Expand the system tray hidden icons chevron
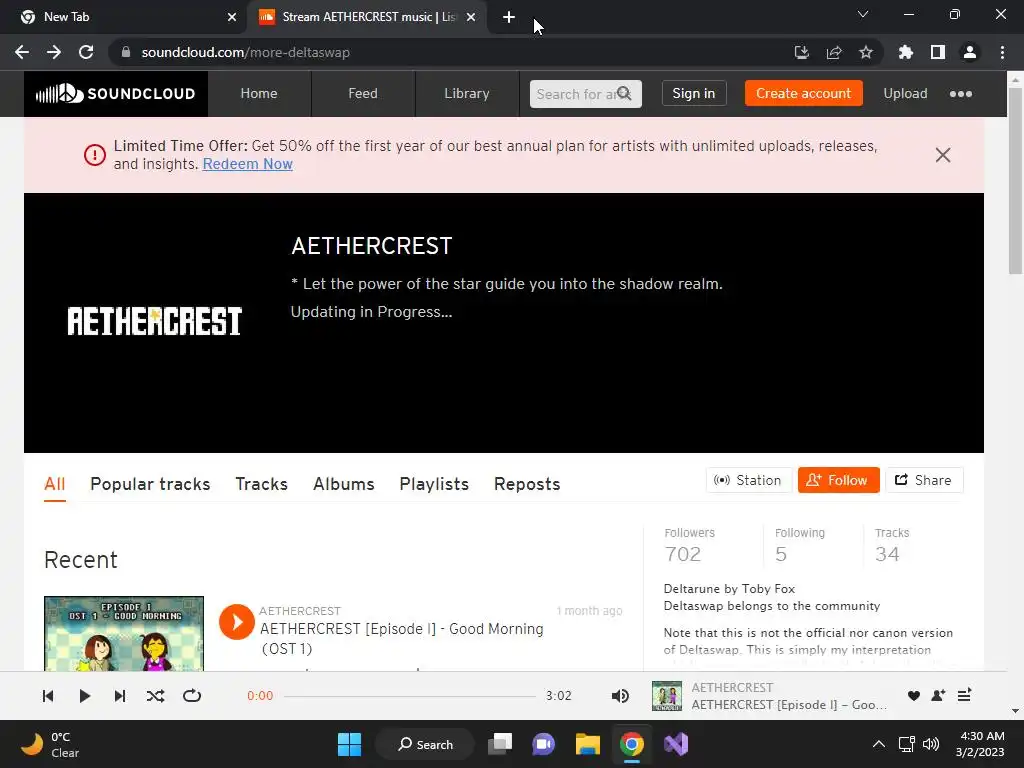Viewport: 1024px width, 768px height. [x=879, y=744]
